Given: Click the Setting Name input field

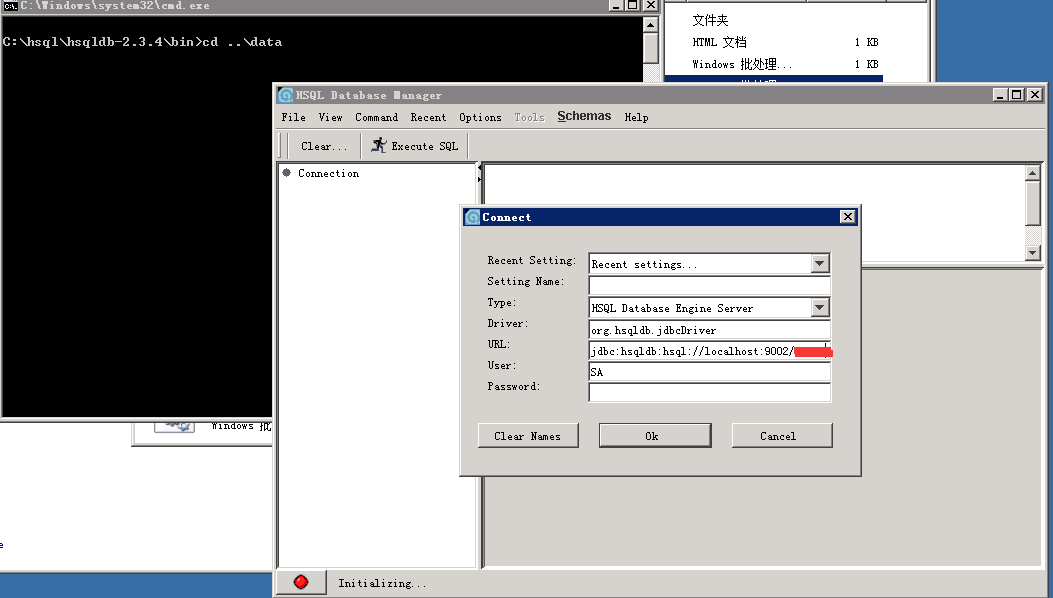Looking at the screenshot, I should 709,284.
